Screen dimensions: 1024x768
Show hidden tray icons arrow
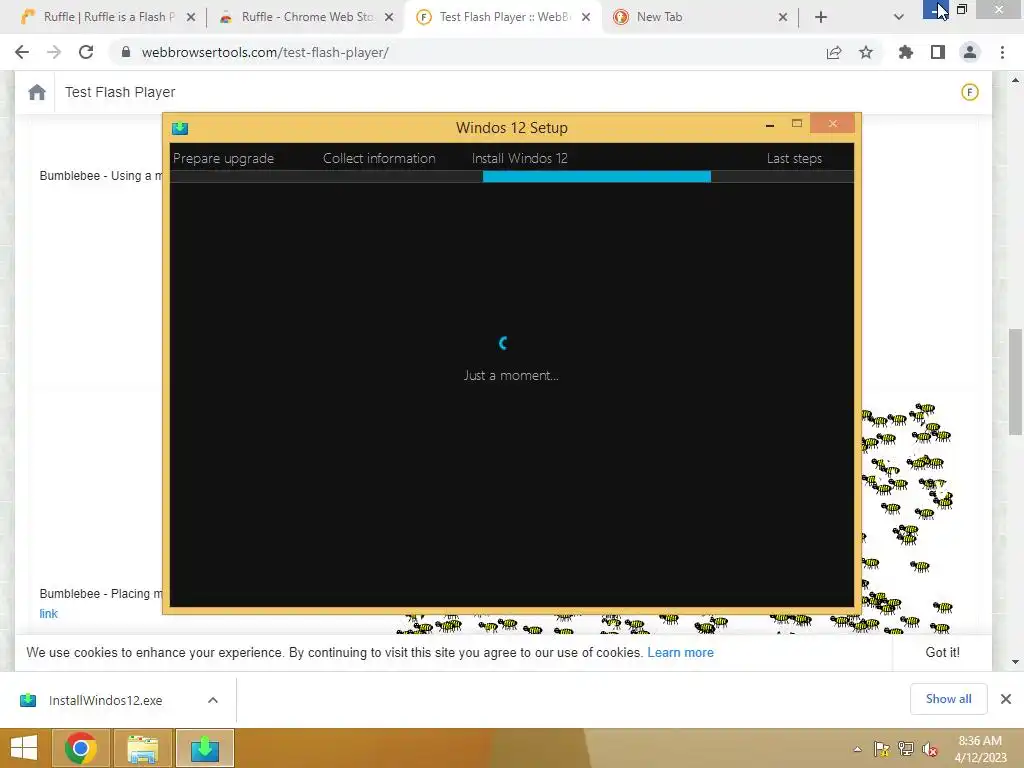(857, 749)
